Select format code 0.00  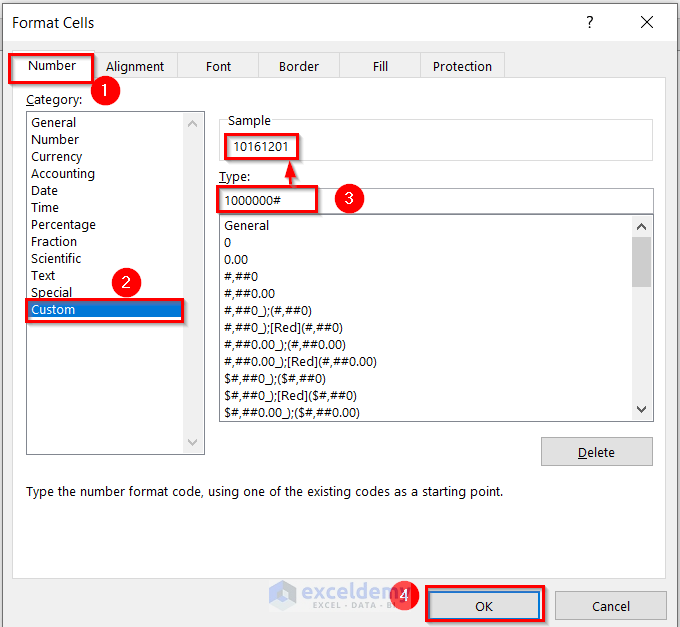click(x=426, y=259)
